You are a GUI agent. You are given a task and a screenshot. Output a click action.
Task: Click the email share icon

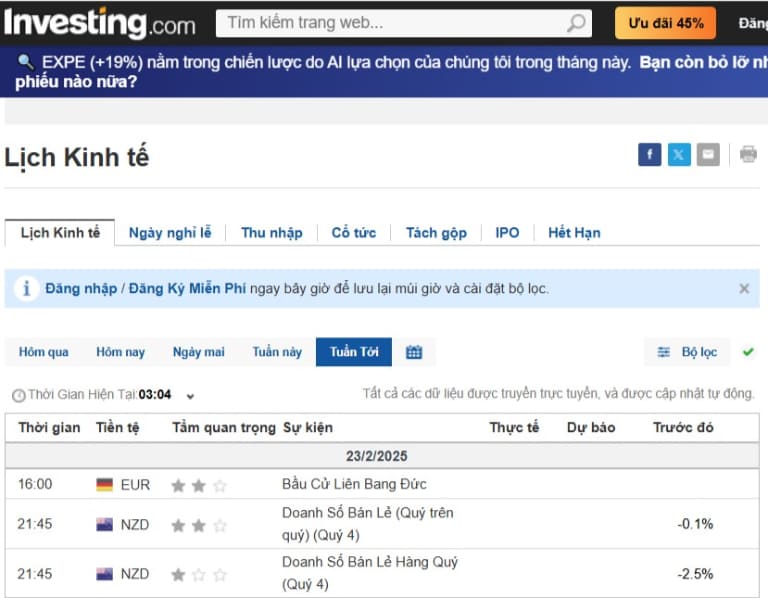click(x=708, y=154)
